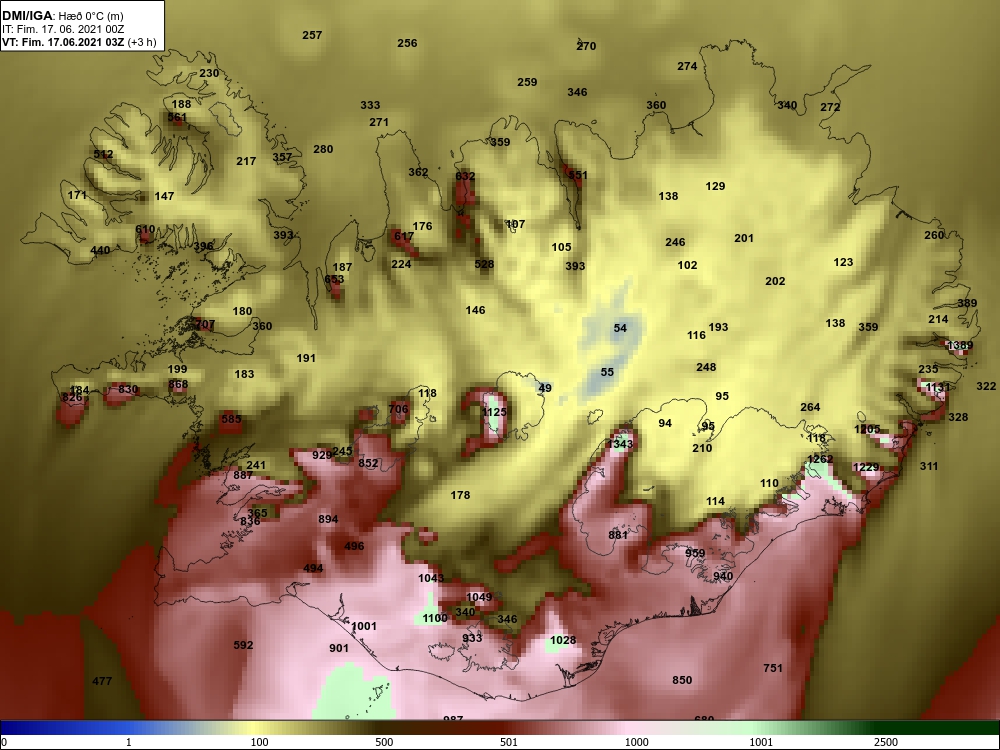Click the map value '55'
This screenshot has width=1000, height=750.
tap(607, 372)
